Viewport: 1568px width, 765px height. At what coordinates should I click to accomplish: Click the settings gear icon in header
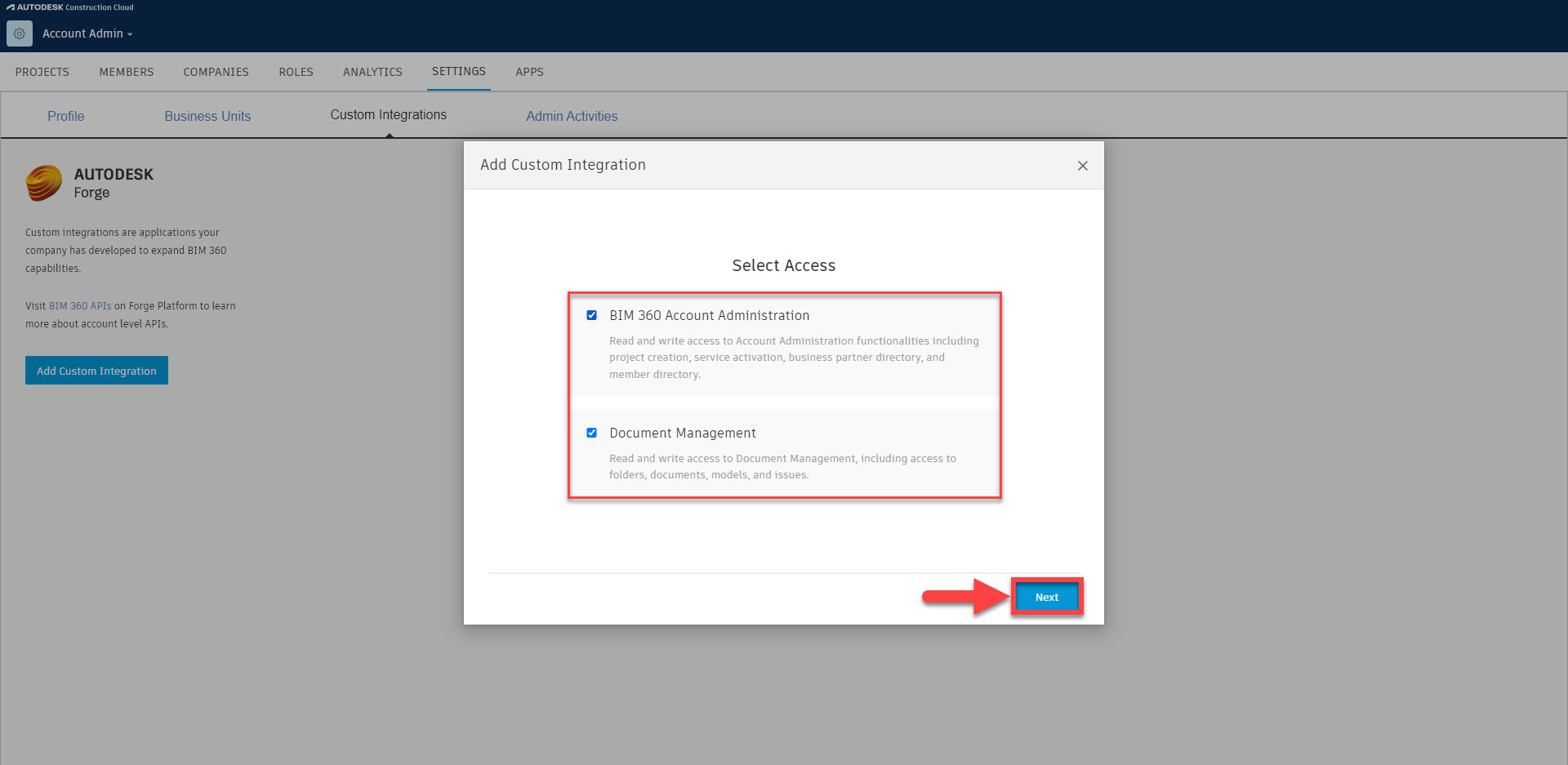pos(20,33)
